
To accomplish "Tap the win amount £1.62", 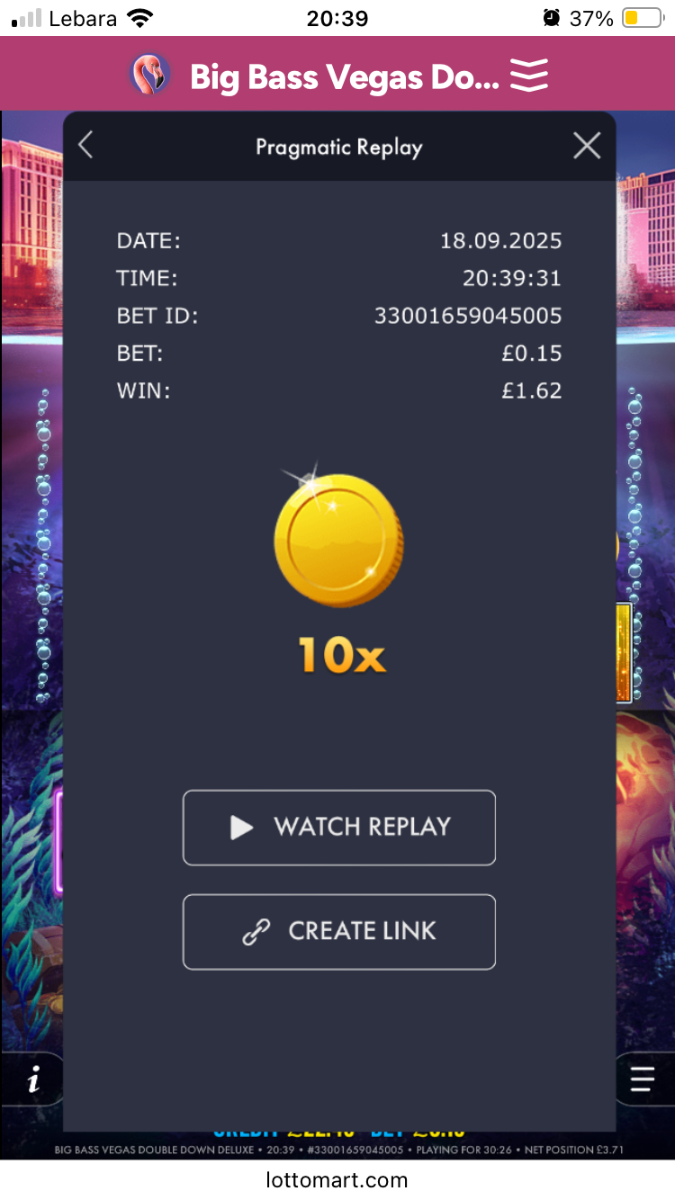I will (x=532, y=390).
